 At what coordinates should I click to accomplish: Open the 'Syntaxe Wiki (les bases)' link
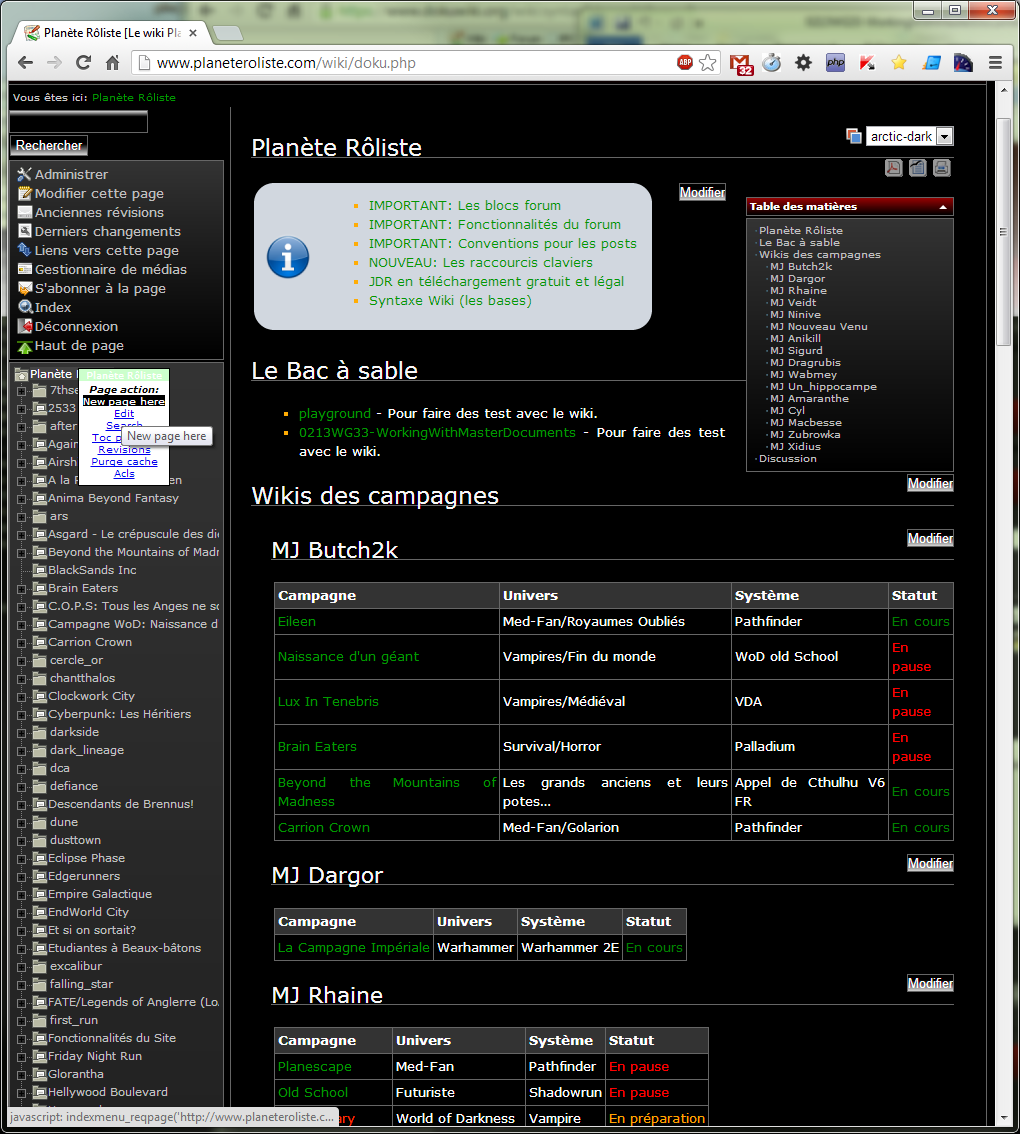click(x=450, y=300)
